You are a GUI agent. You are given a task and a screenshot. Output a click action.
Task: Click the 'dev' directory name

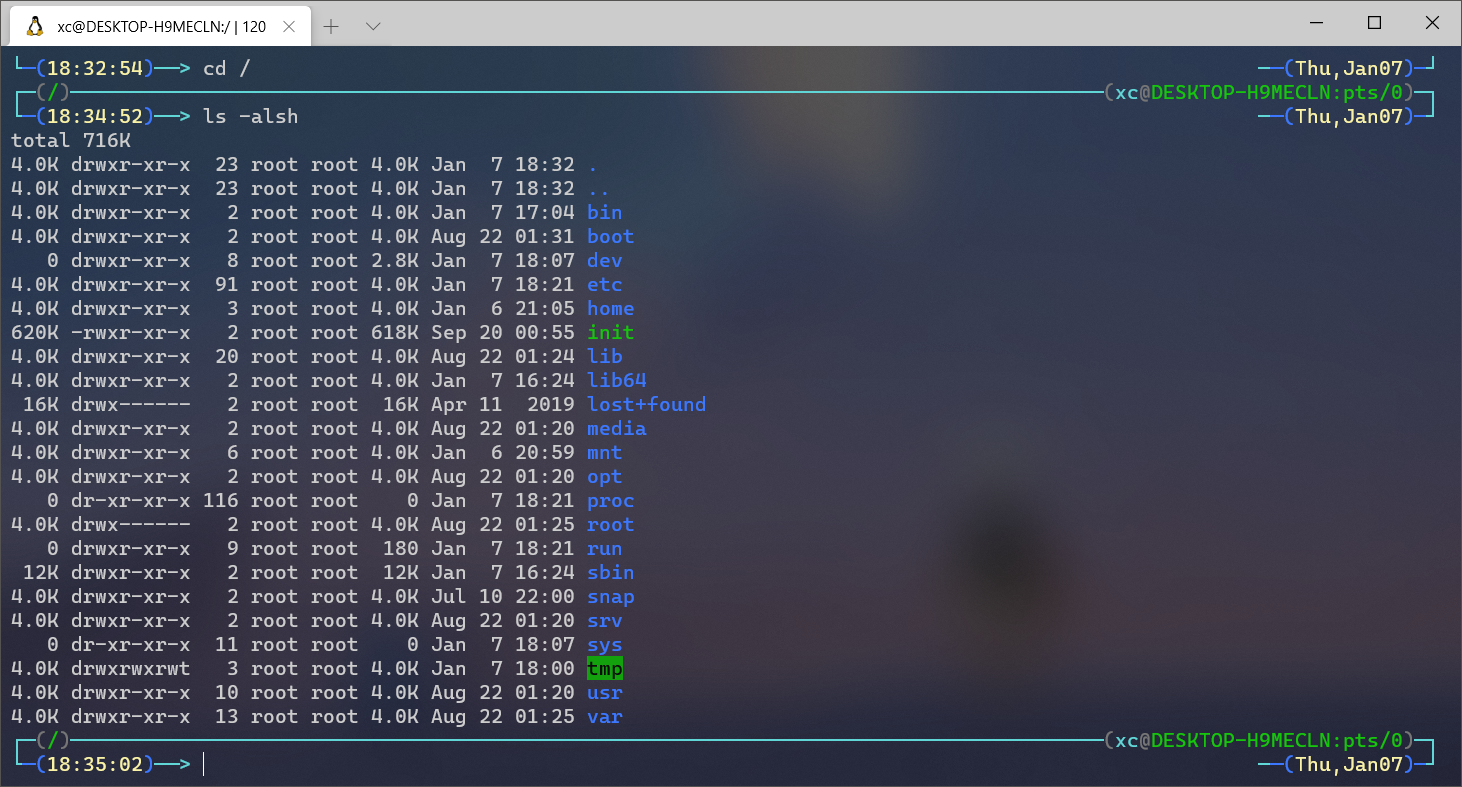[x=604, y=260]
